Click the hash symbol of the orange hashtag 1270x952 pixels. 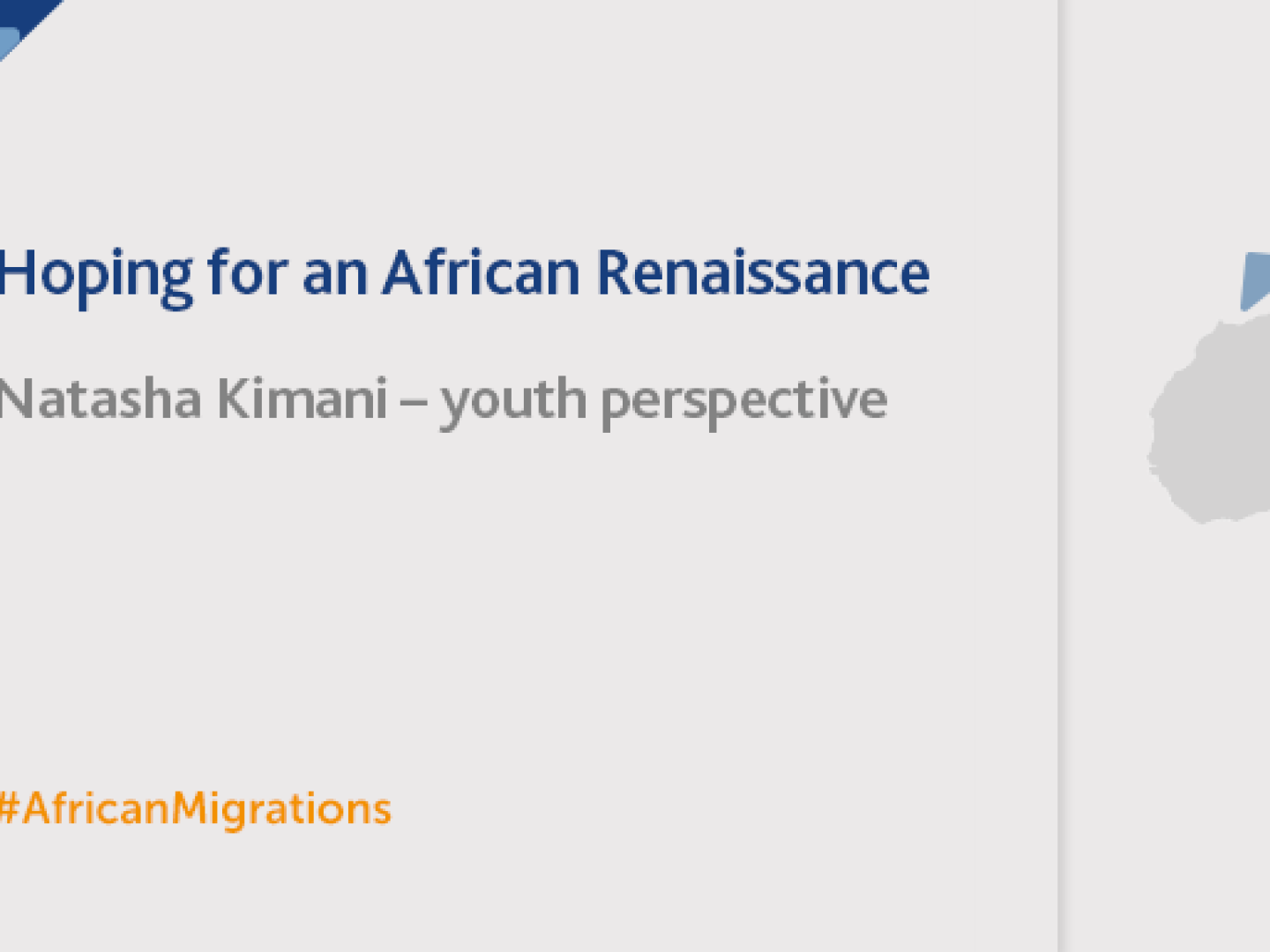[10, 807]
